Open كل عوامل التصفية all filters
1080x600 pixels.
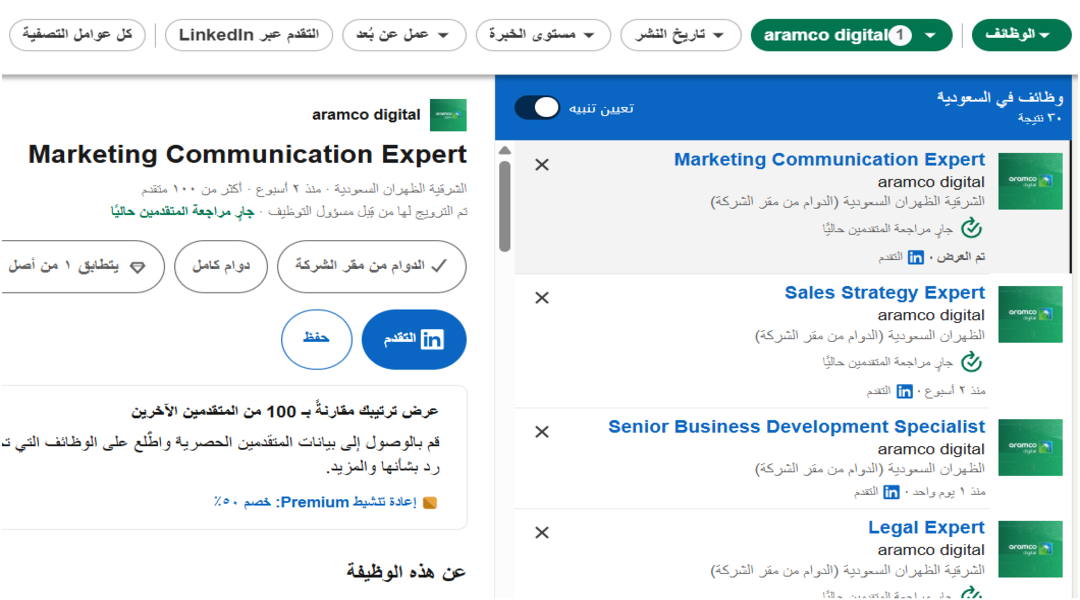(x=77, y=35)
